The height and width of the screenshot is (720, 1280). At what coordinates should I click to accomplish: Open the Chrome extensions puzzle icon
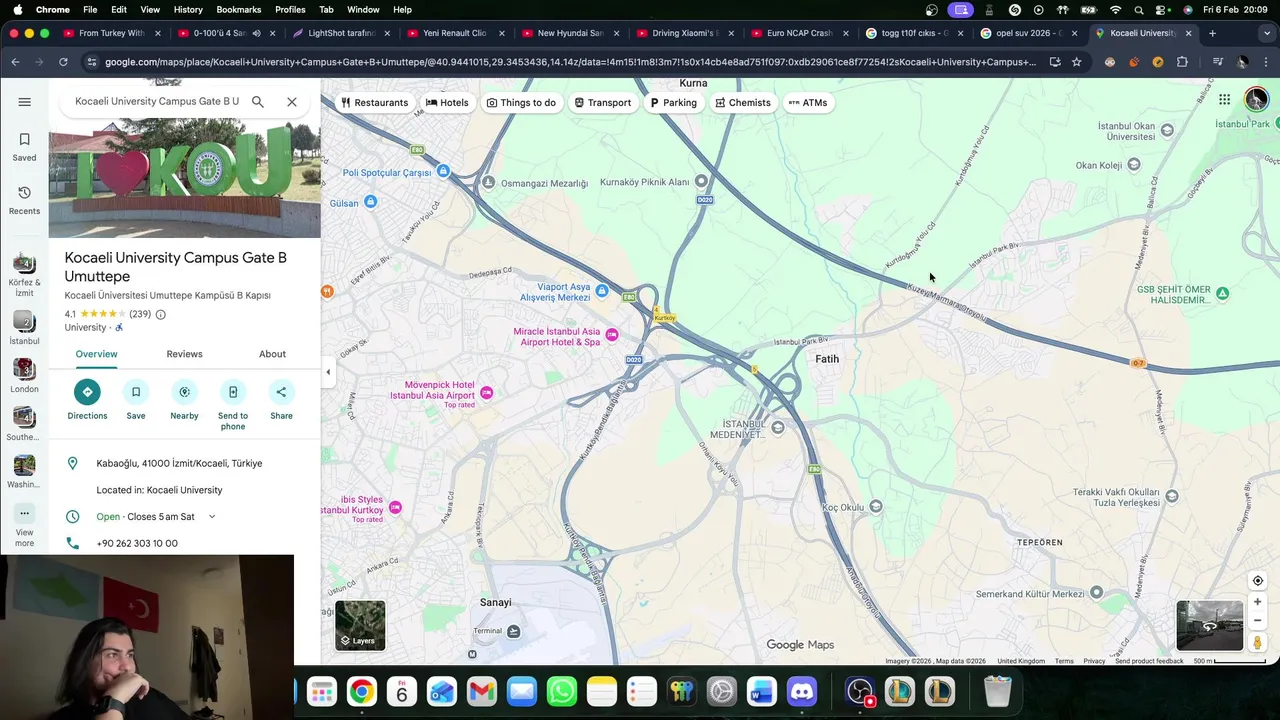[1182, 62]
